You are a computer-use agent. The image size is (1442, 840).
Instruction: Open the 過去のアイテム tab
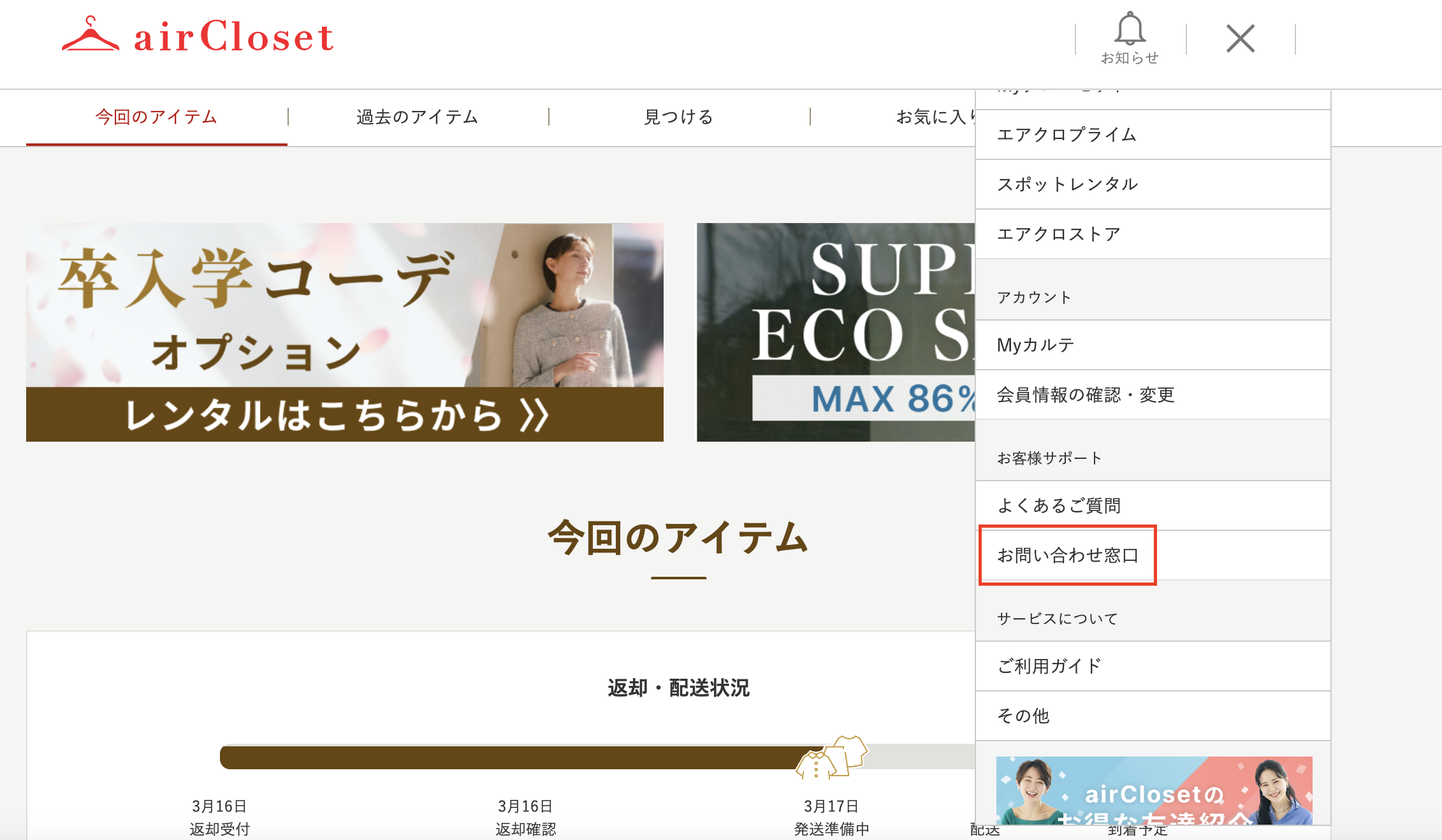click(x=418, y=117)
